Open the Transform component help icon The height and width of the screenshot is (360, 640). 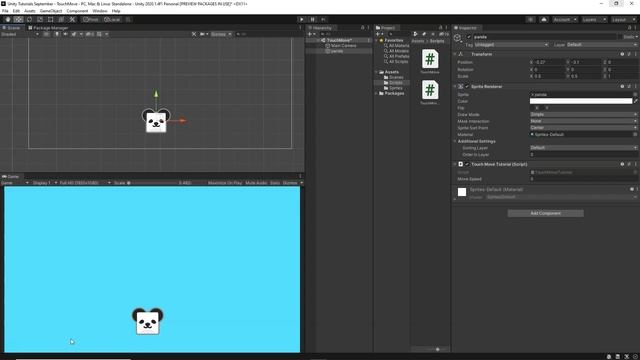coord(622,54)
